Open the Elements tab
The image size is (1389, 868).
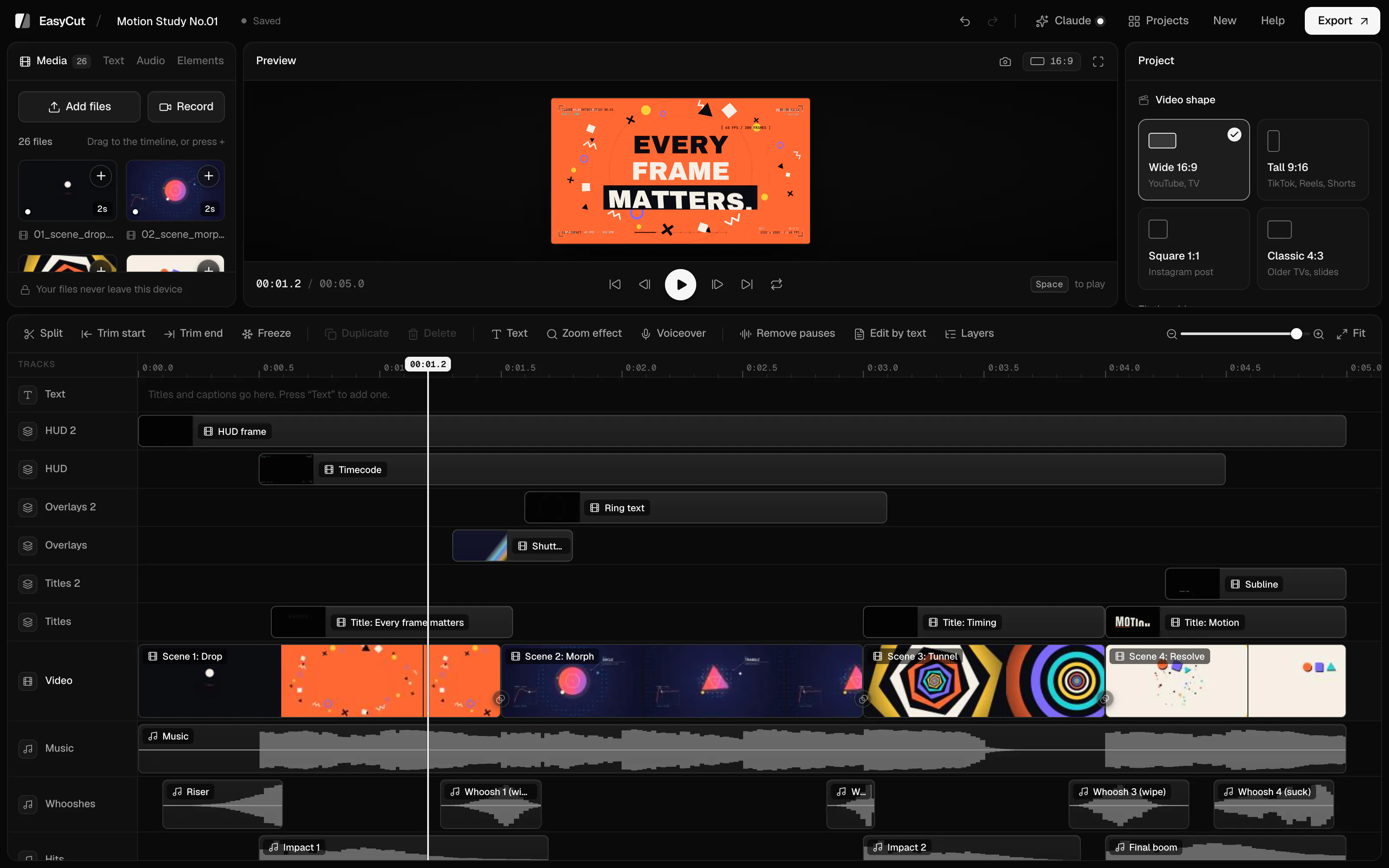pos(200,61)
